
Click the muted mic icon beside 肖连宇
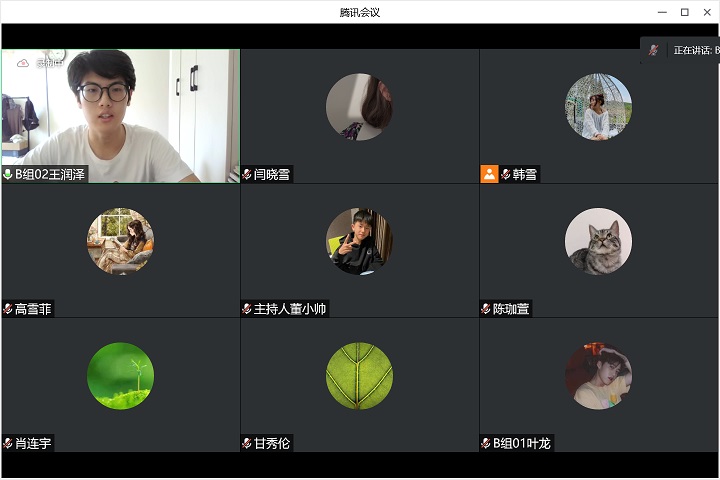pos(8,443)
